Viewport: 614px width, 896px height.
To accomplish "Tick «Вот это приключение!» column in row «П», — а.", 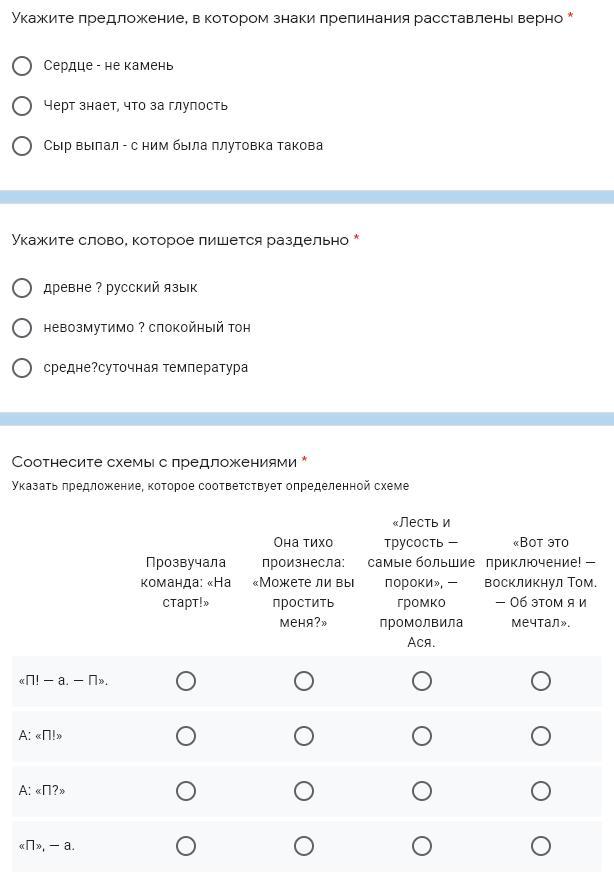I will [x=541, y=846].
